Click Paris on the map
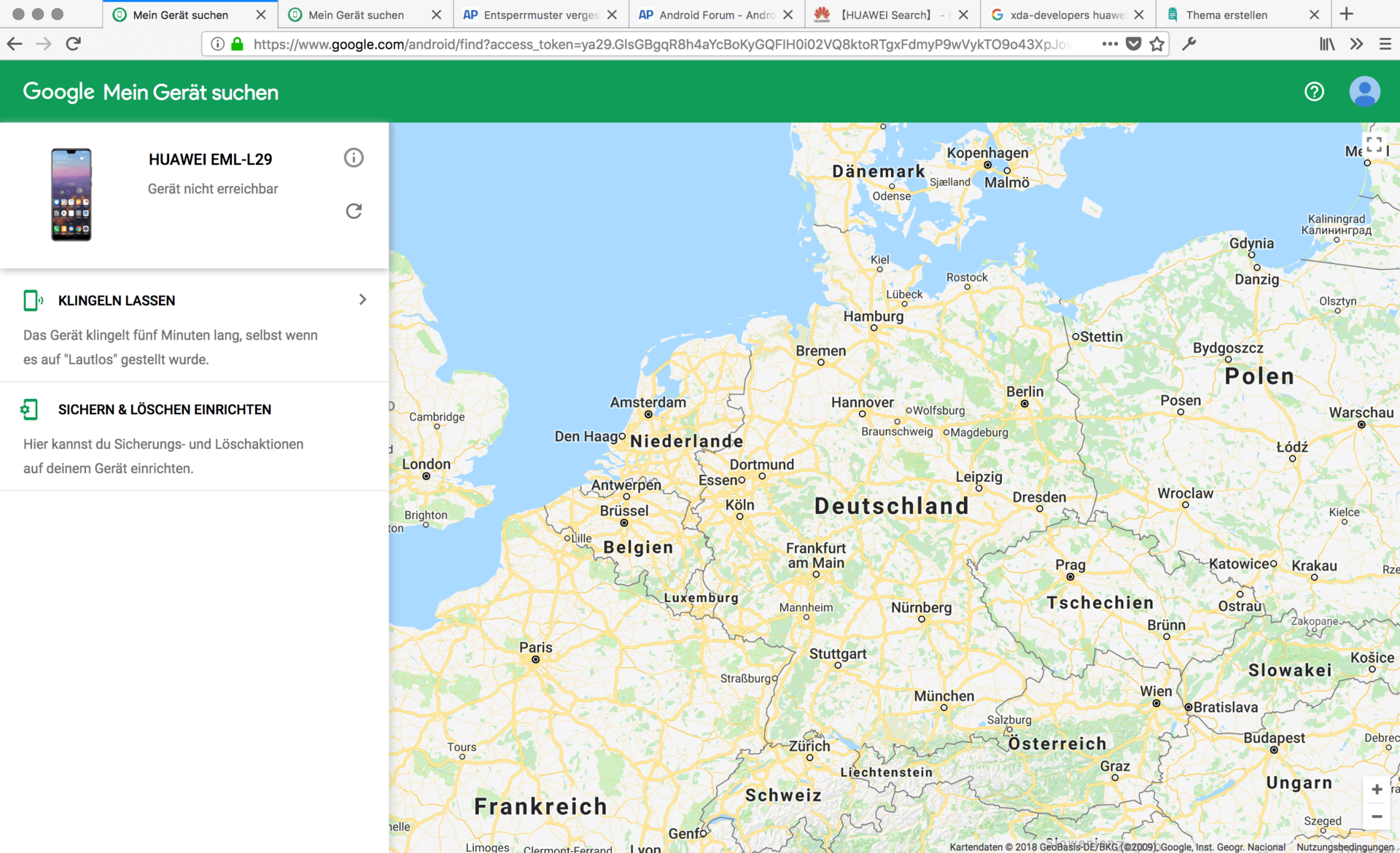 [536, 647]
